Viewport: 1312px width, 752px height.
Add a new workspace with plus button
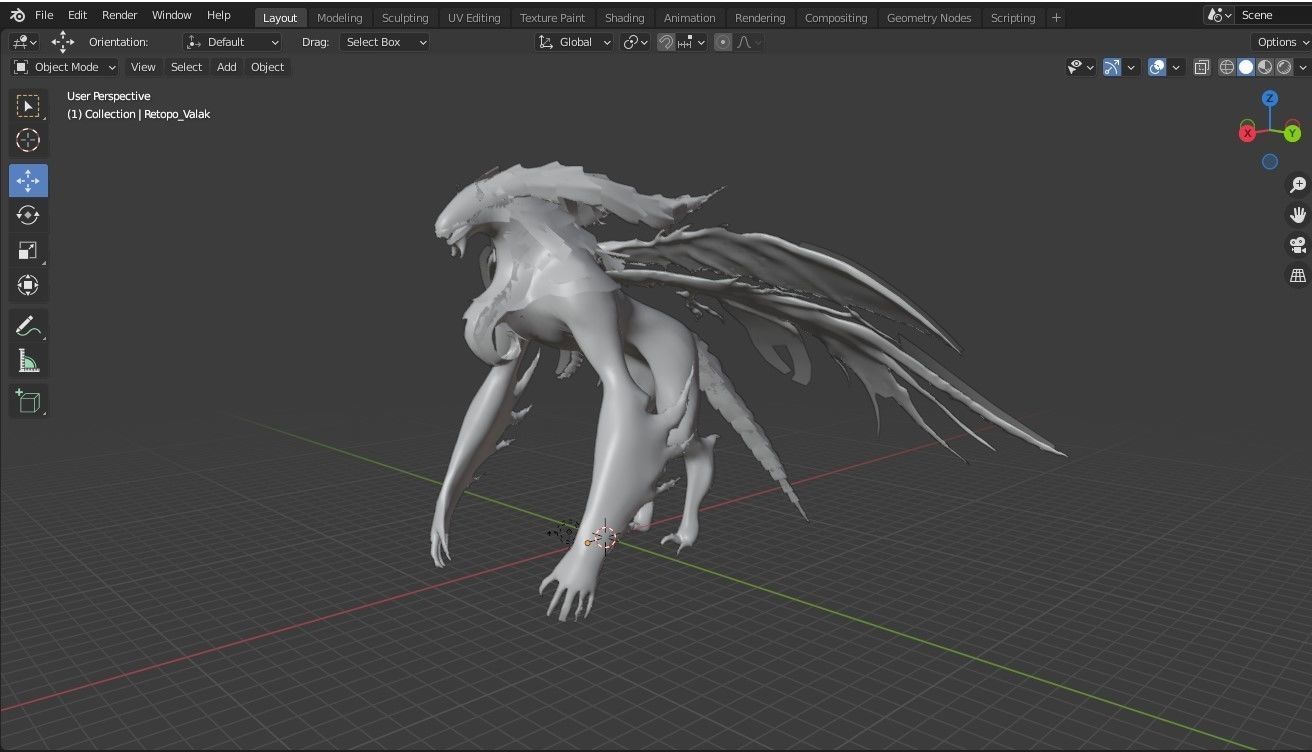tap(1057, 18)
